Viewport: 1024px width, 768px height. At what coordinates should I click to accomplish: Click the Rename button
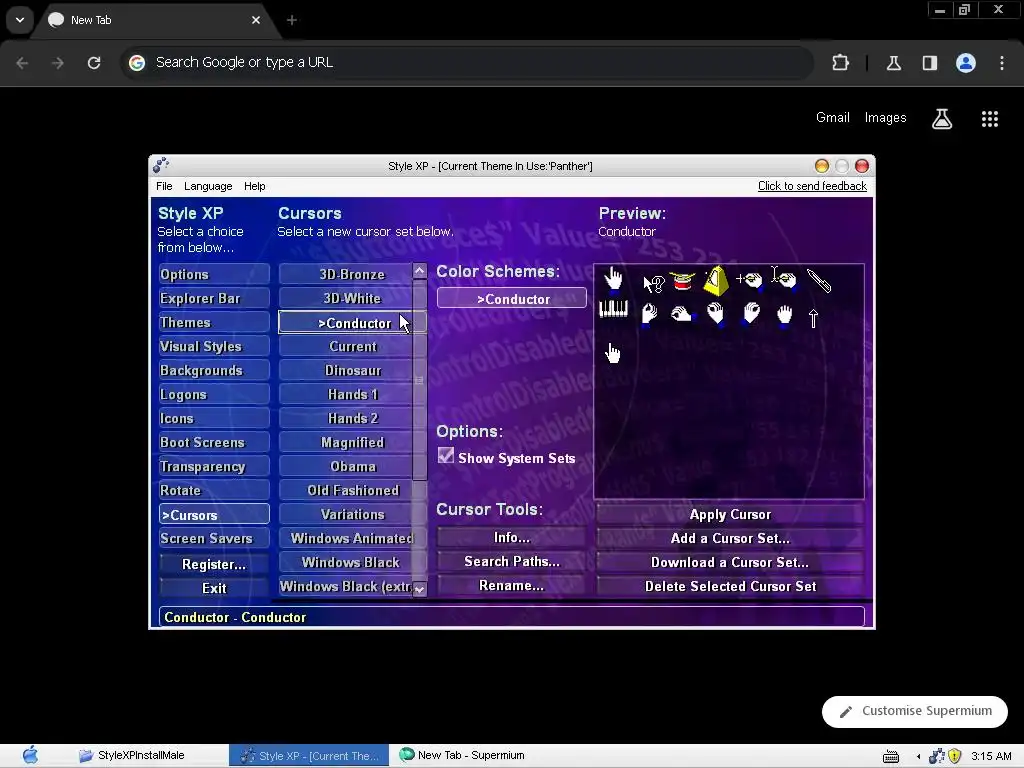(x=511, y=586)
